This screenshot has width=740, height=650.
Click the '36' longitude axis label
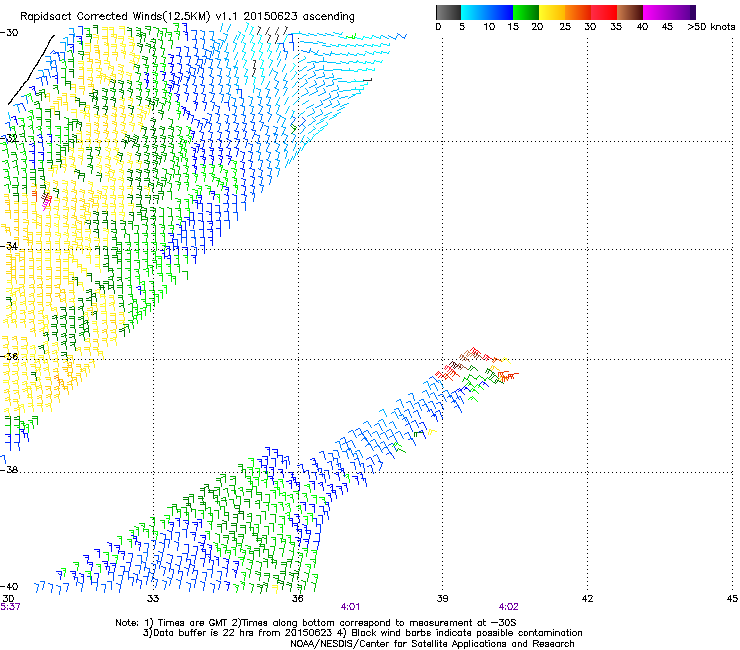[x=298, y=599]
